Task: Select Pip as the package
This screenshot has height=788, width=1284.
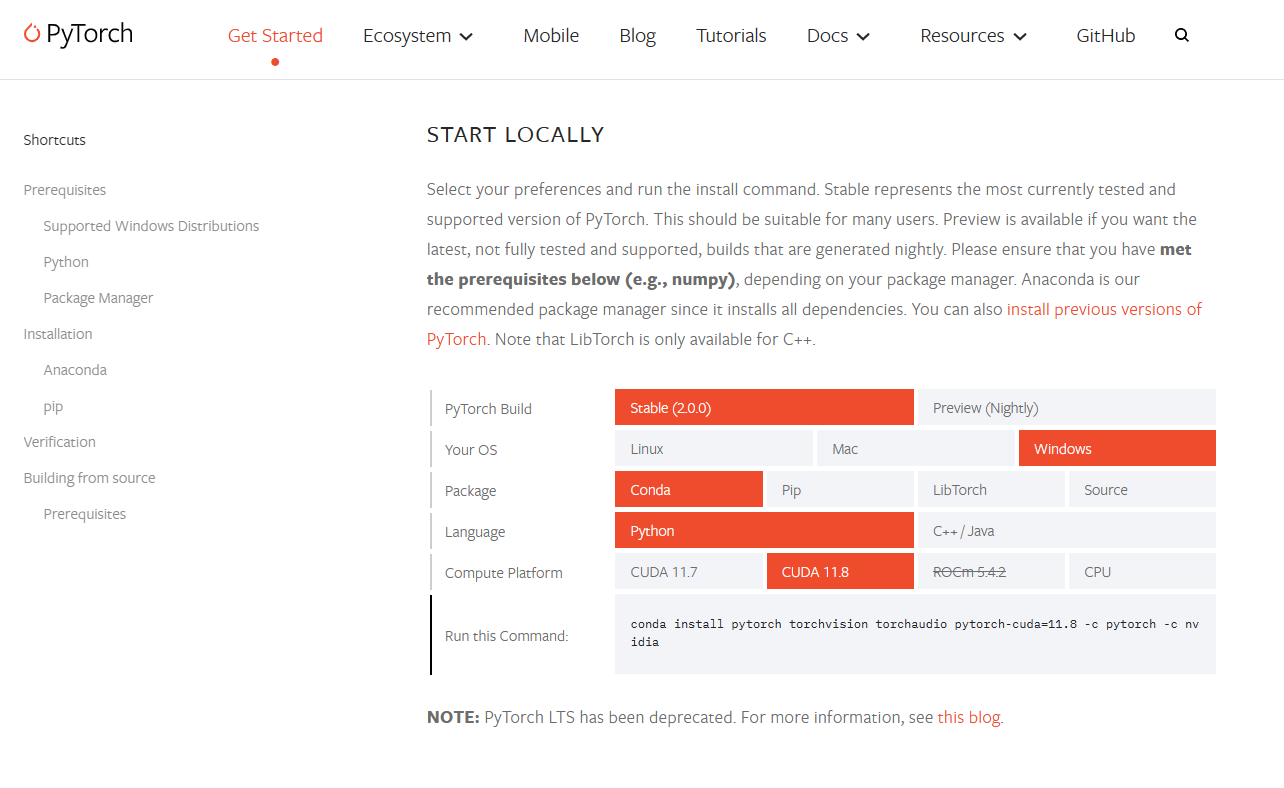Action: pos(839,490)
